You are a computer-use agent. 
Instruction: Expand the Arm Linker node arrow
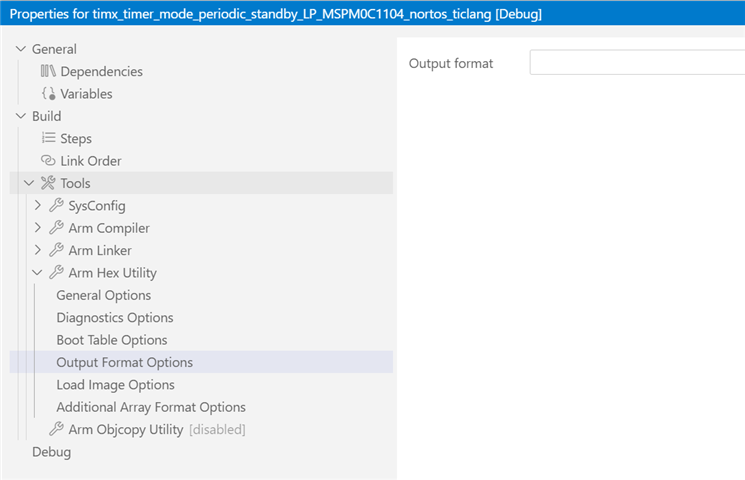[x=38, y=250]
